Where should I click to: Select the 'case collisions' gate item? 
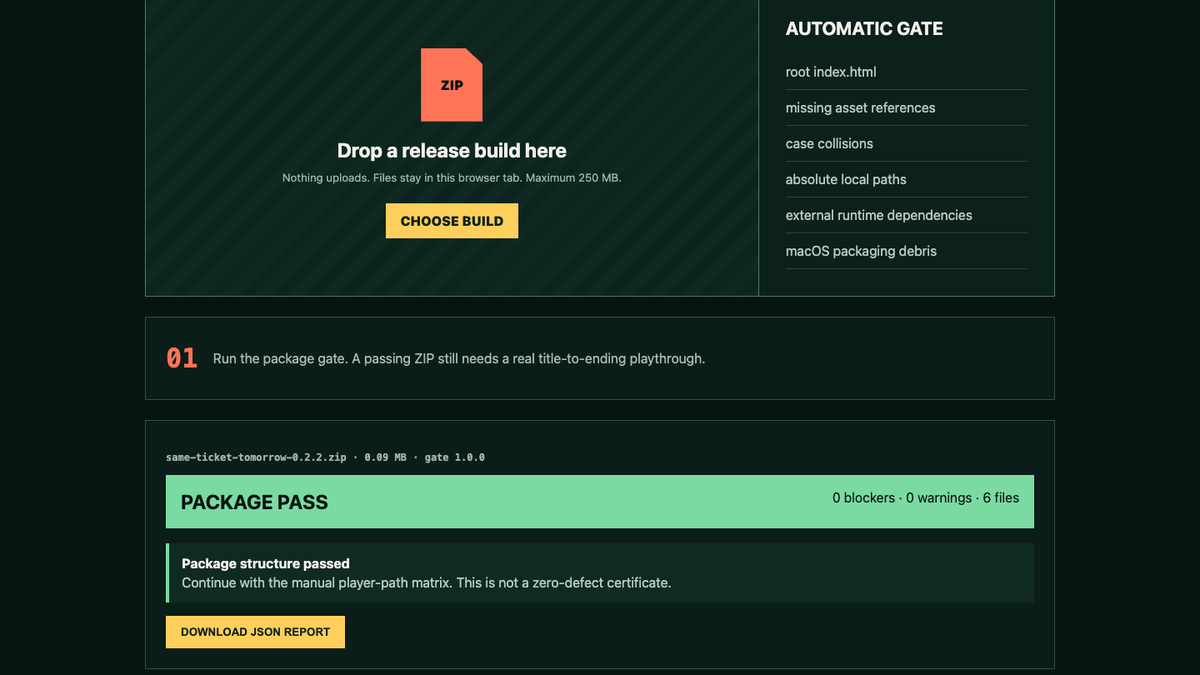tap(906, 144)
